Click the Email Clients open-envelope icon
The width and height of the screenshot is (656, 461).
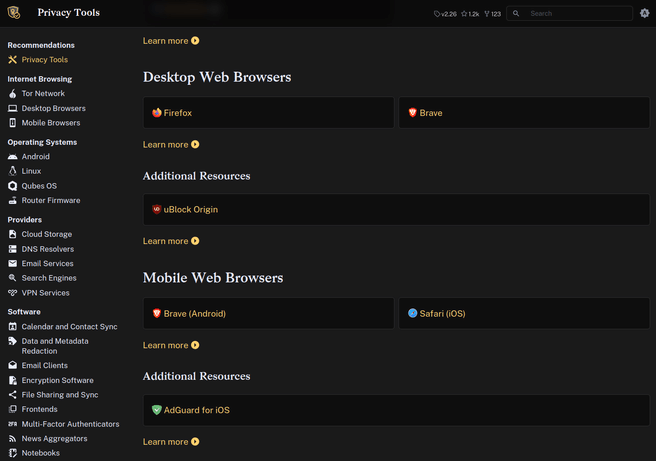pos(13,365)
